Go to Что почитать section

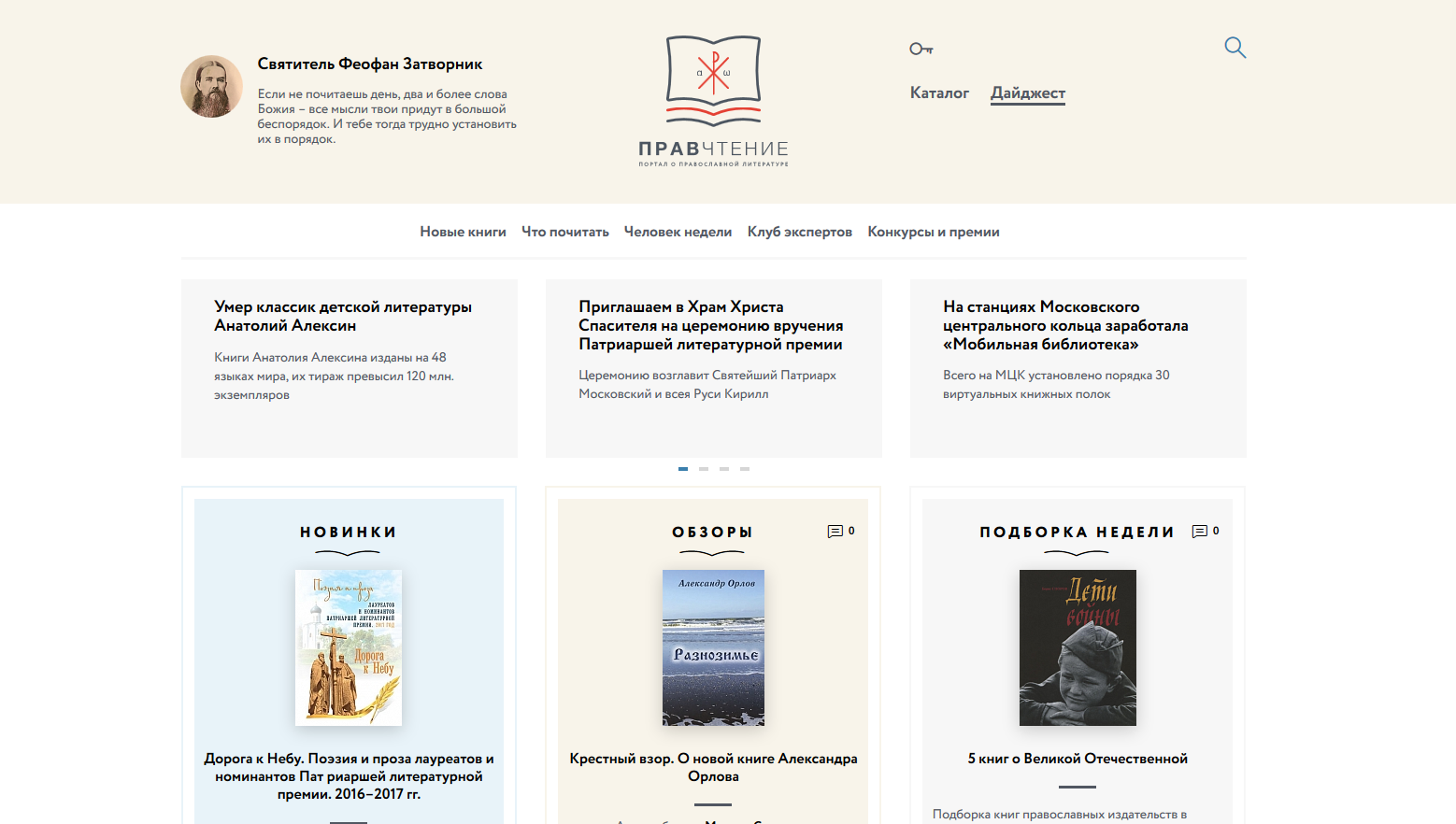pyautogui.click(x=565, y=232)
